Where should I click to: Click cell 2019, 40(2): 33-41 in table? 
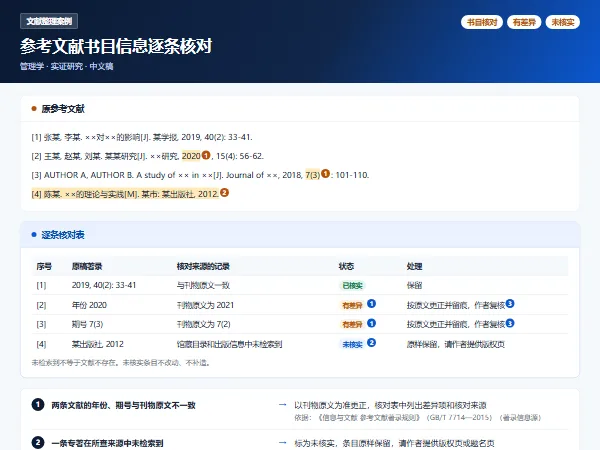click(x=104, y=285)
